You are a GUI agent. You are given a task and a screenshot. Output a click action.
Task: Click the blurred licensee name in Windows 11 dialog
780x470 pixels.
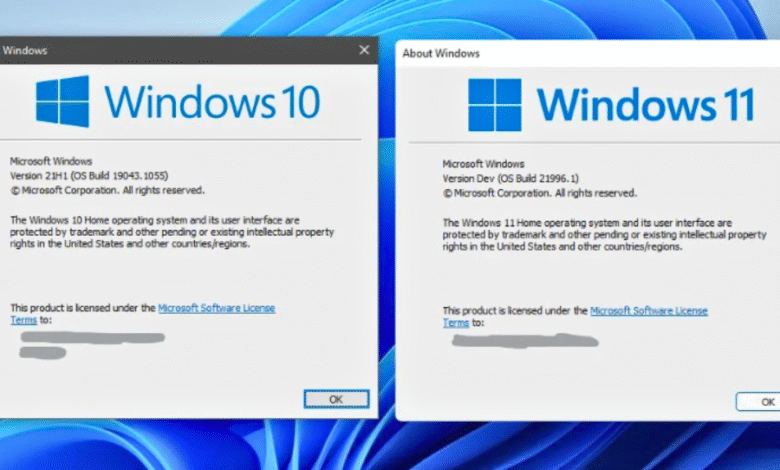click(525, 340)
